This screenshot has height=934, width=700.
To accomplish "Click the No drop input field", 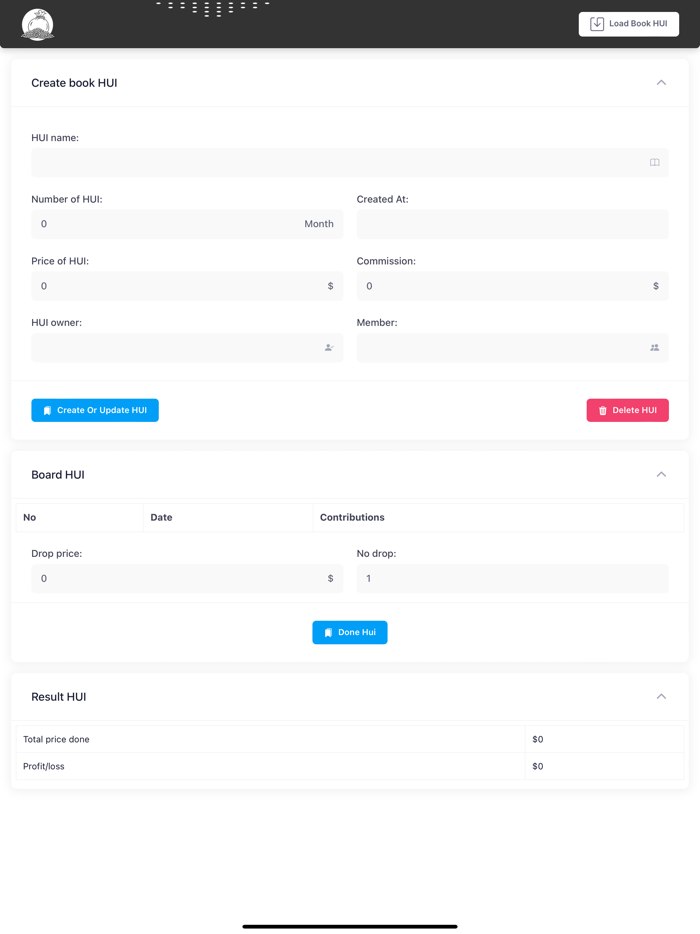I will [512, 578].
